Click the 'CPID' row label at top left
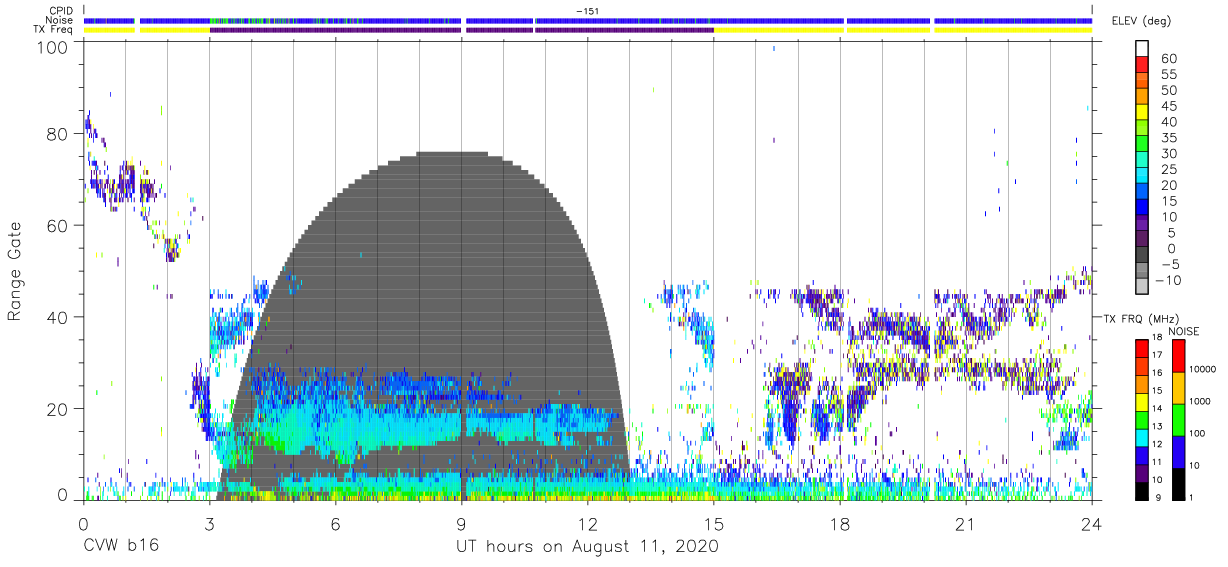This screenshot has height=567, width=1228. click(62, 10)
